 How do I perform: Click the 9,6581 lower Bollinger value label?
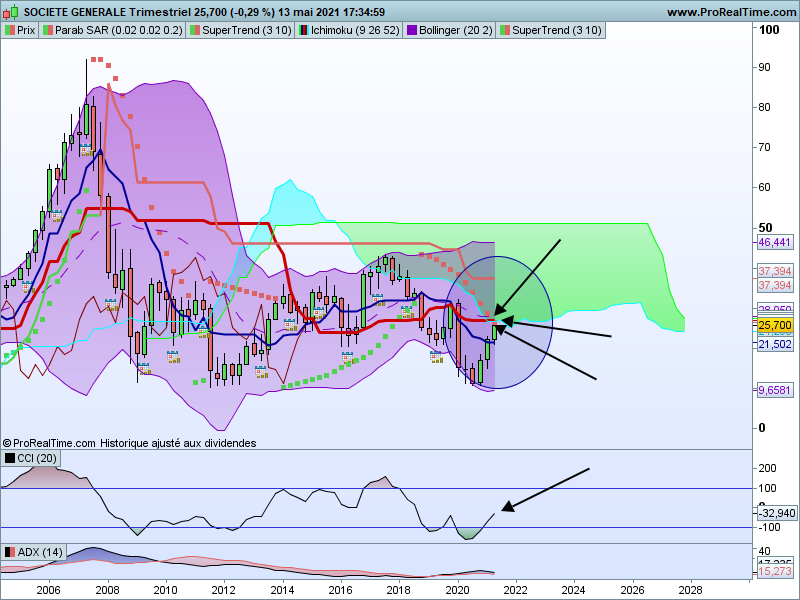coord(774,390)
